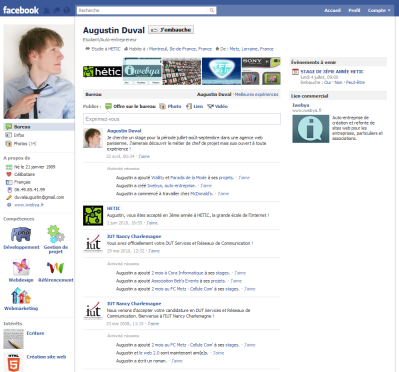Open Iwebya, auto-entreprise activity link
Screen dimensions: 399x372
[171, 186]
